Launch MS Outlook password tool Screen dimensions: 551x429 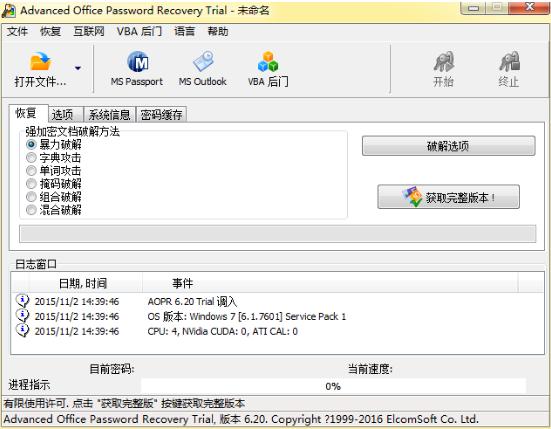point(202,69)
